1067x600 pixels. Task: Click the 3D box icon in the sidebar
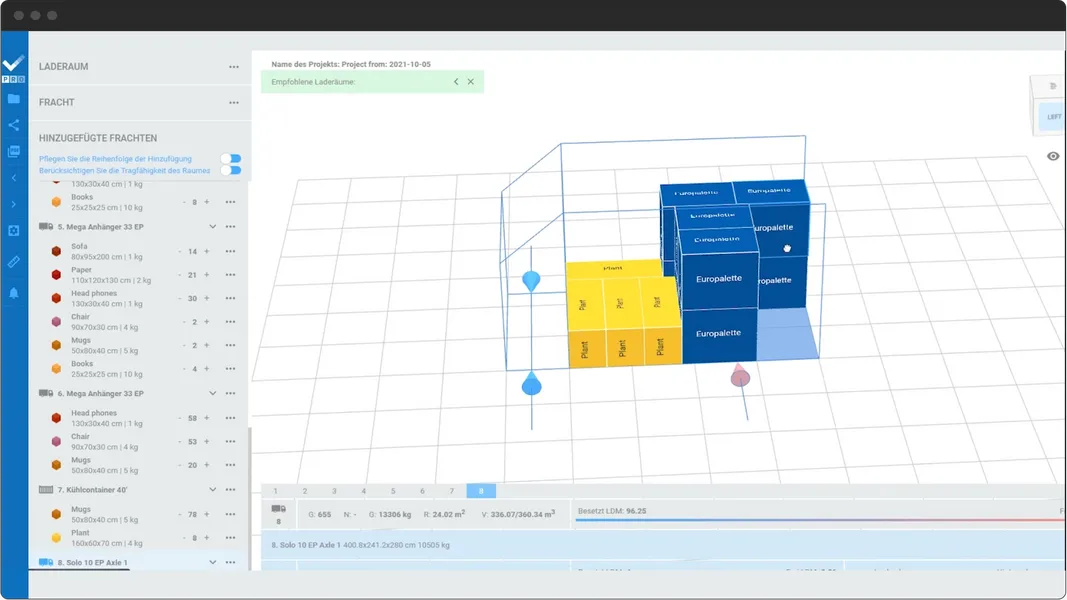pos(13,230)
